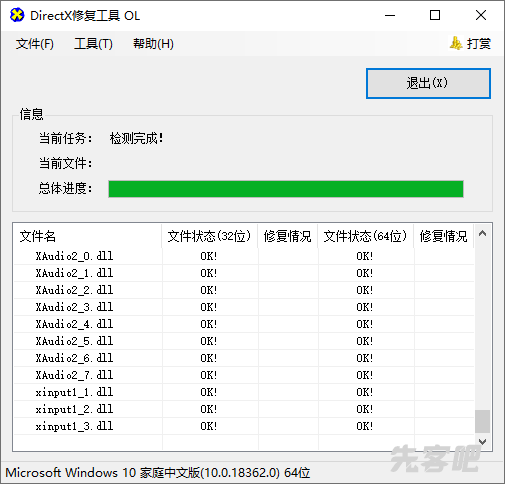
Task: Select the xinput1_1.dll row
Action: [x=244, y=392]
